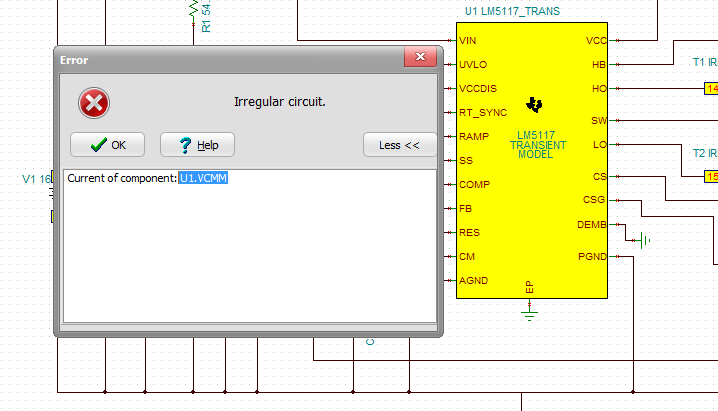Select the R1 resistor label
This screenshot has height=411, width=718.
pos(206,17)
